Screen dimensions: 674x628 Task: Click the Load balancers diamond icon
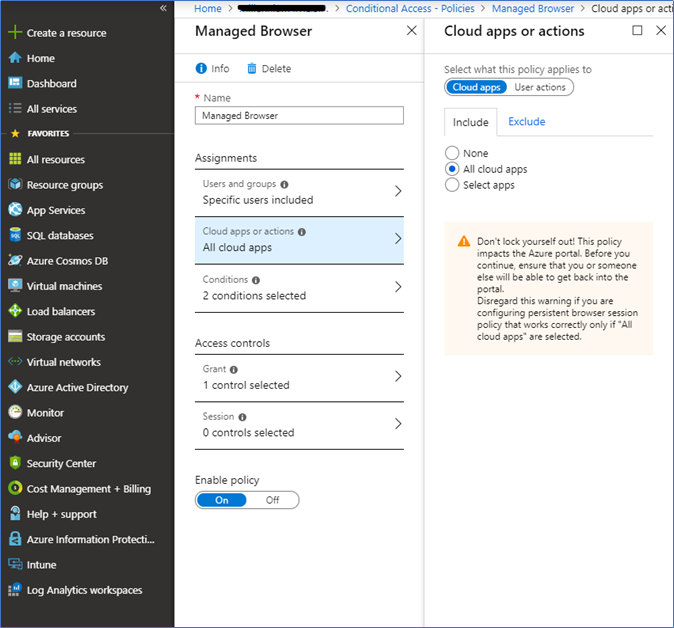click(x=15, y=311)
